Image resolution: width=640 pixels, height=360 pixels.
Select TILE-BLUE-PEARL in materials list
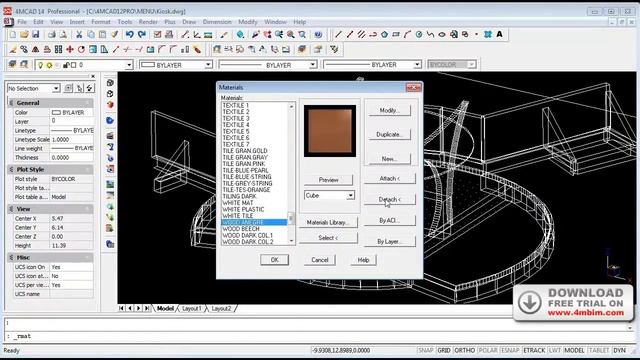tap(246, 170)
